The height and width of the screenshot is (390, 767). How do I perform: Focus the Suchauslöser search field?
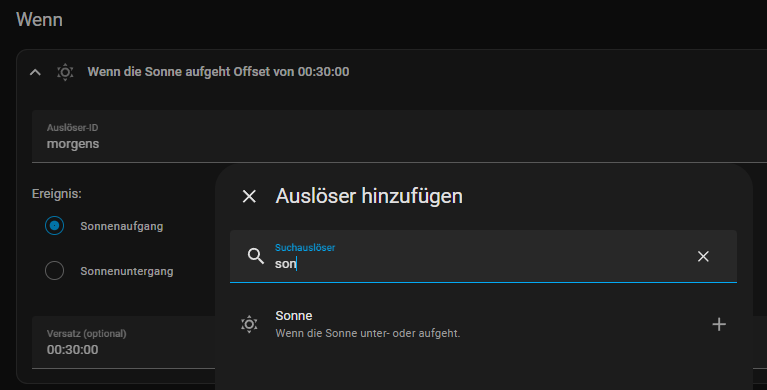pyautogui.click(x=483, y=256)
